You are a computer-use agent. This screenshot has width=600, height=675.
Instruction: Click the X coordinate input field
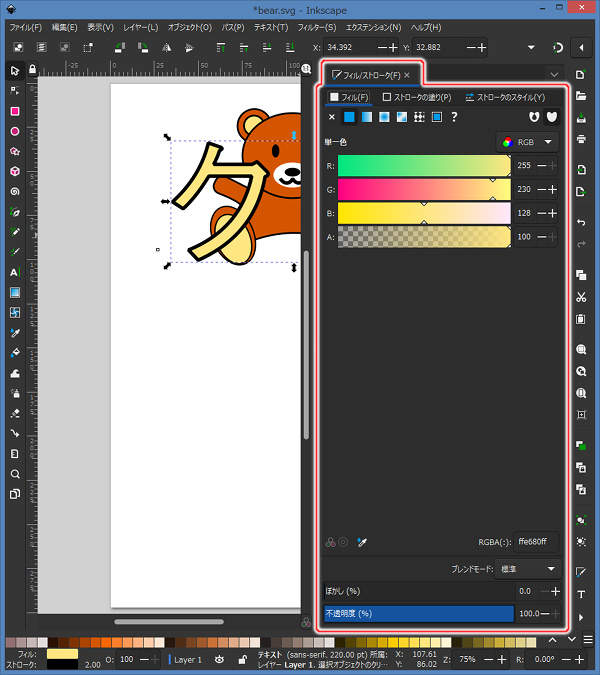[x=349, y=47]
